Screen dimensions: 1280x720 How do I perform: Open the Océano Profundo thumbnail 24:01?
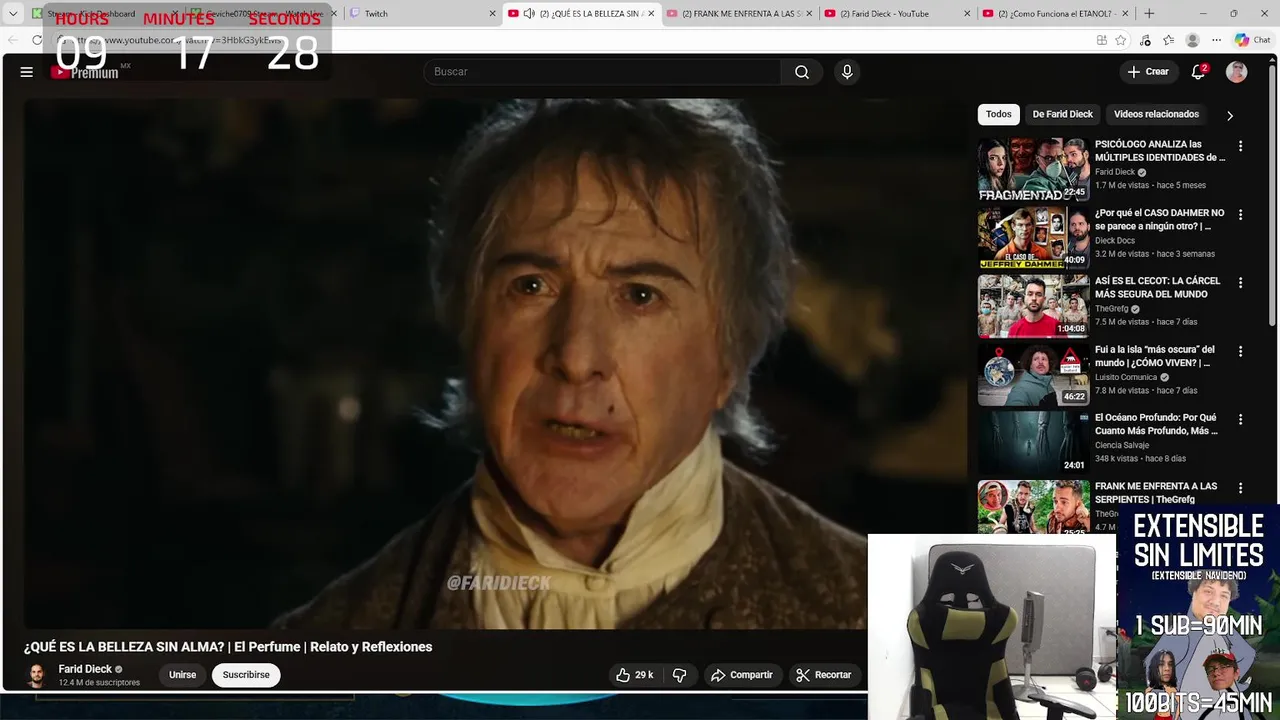[1033, 443]
